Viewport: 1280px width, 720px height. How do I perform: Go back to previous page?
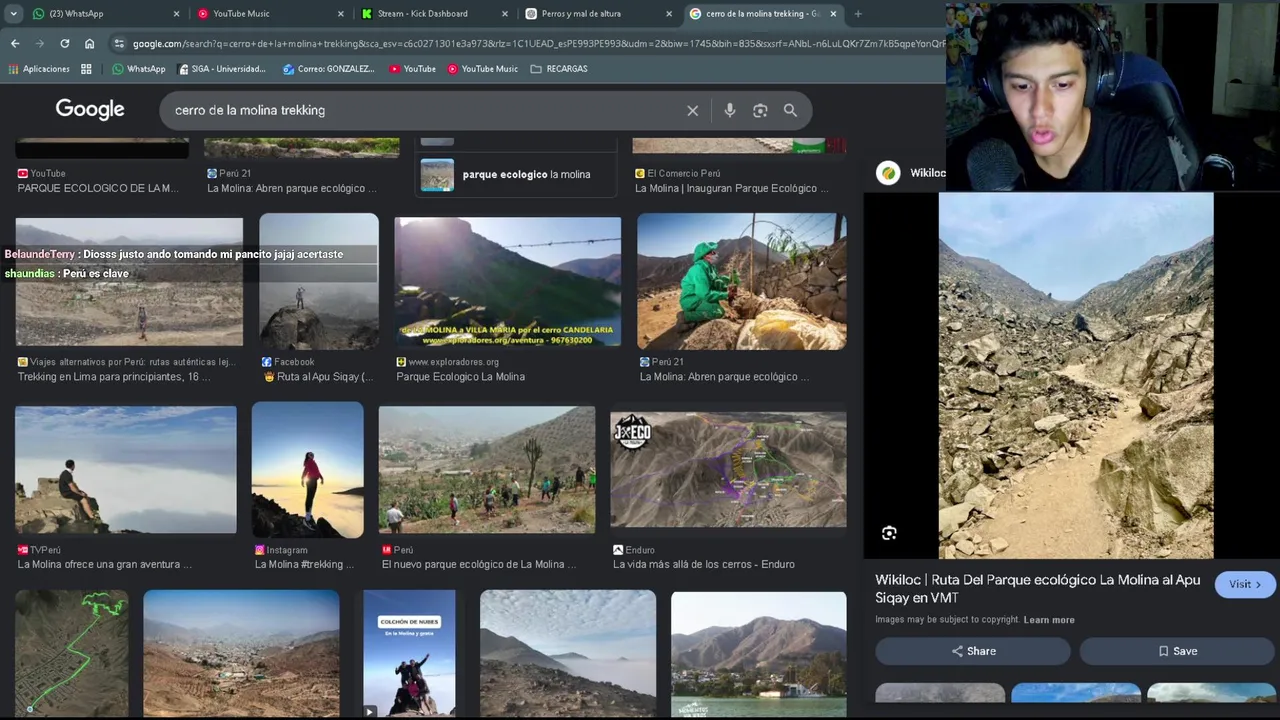(15, 43)
